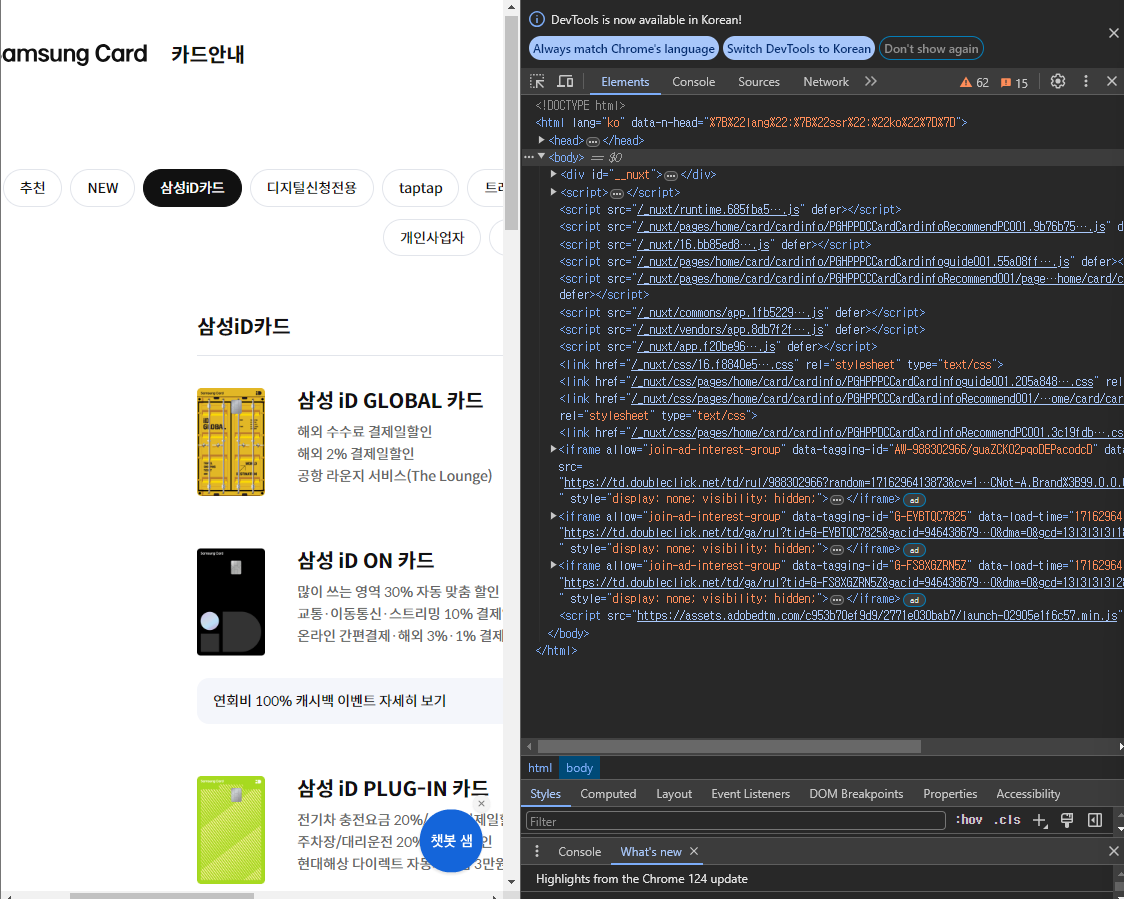The image size is (1124, 899).
Task: Expand the G-EYBTQC7825 iframe node
Action: point(553,516)
